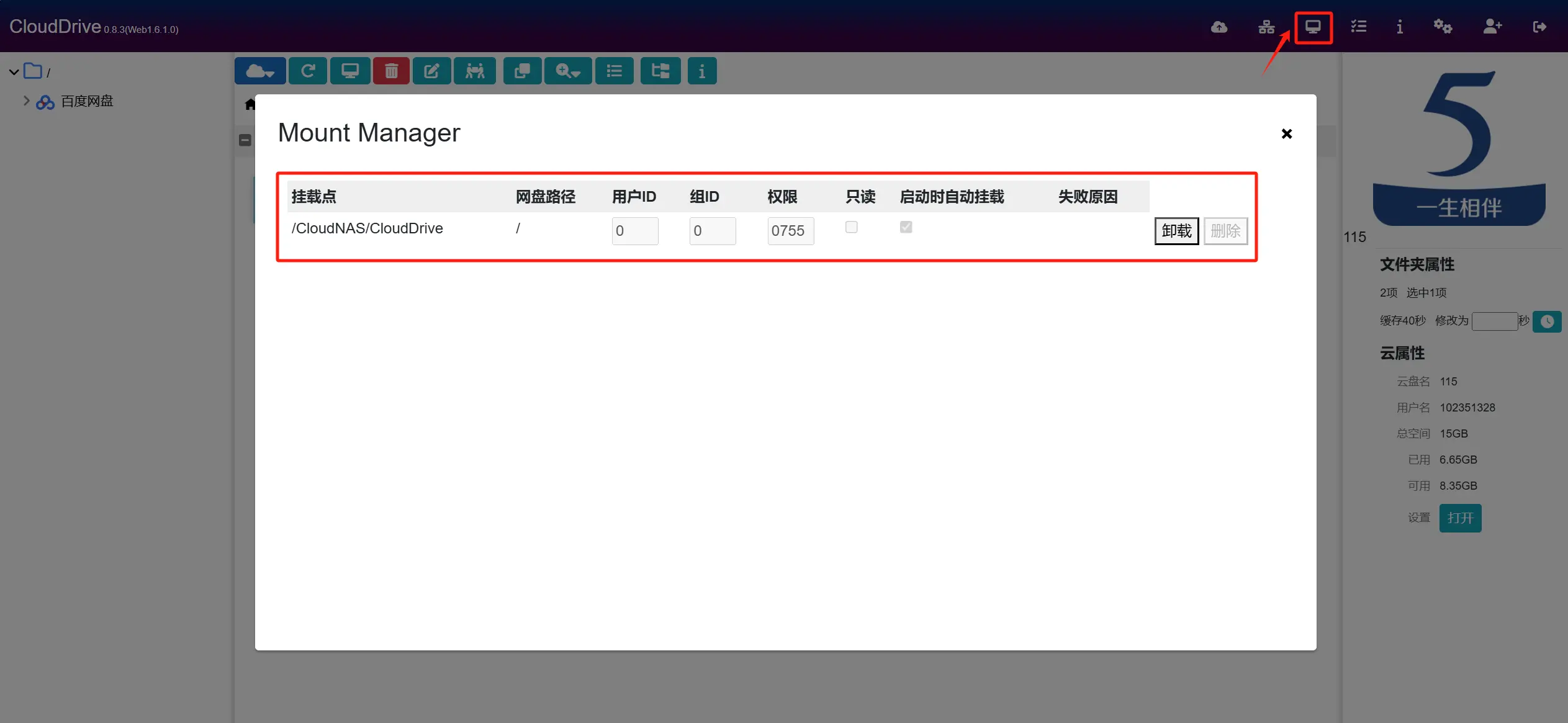Click the logout icon in header
The image size is (1568, 723).
(1539, 27)
